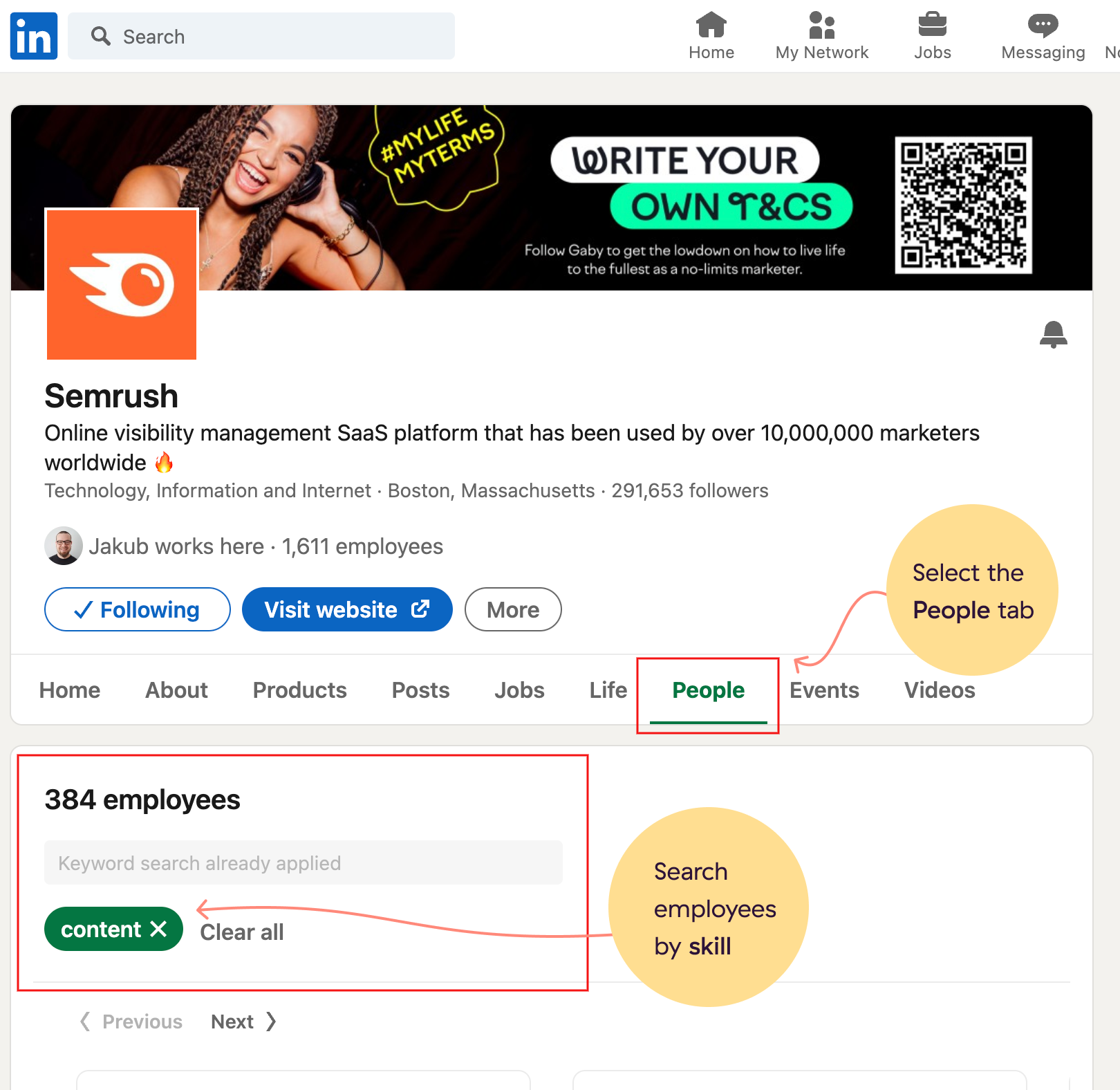The width and height of the screenshot is (1120, 1090).
Task: Click the external-link icon on Visit website
Action: (x=420, y=609)
